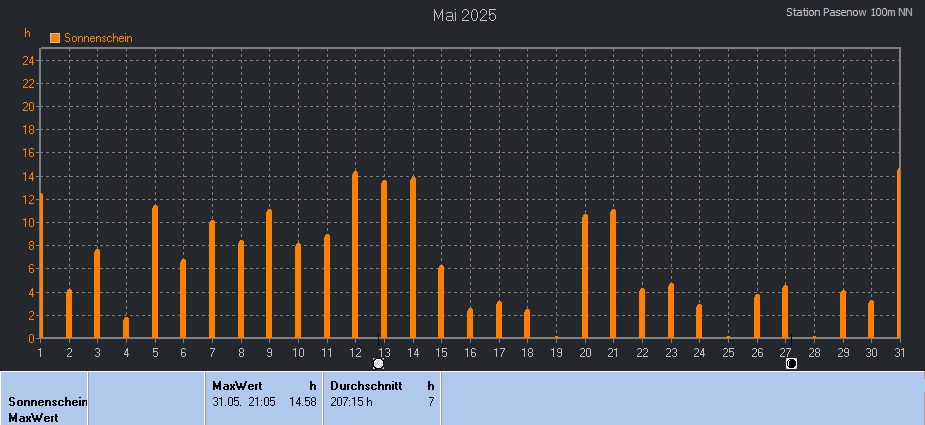Click the y-axis value 14
The height and width of the screenshot is (425, 925).
[x=29, y=176]
